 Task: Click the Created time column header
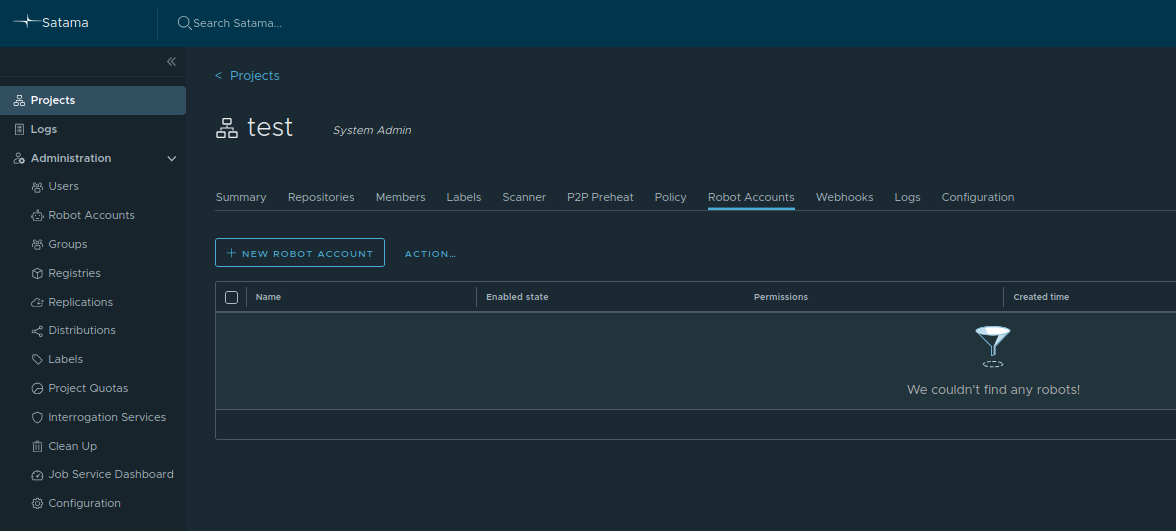point(1041,297)
